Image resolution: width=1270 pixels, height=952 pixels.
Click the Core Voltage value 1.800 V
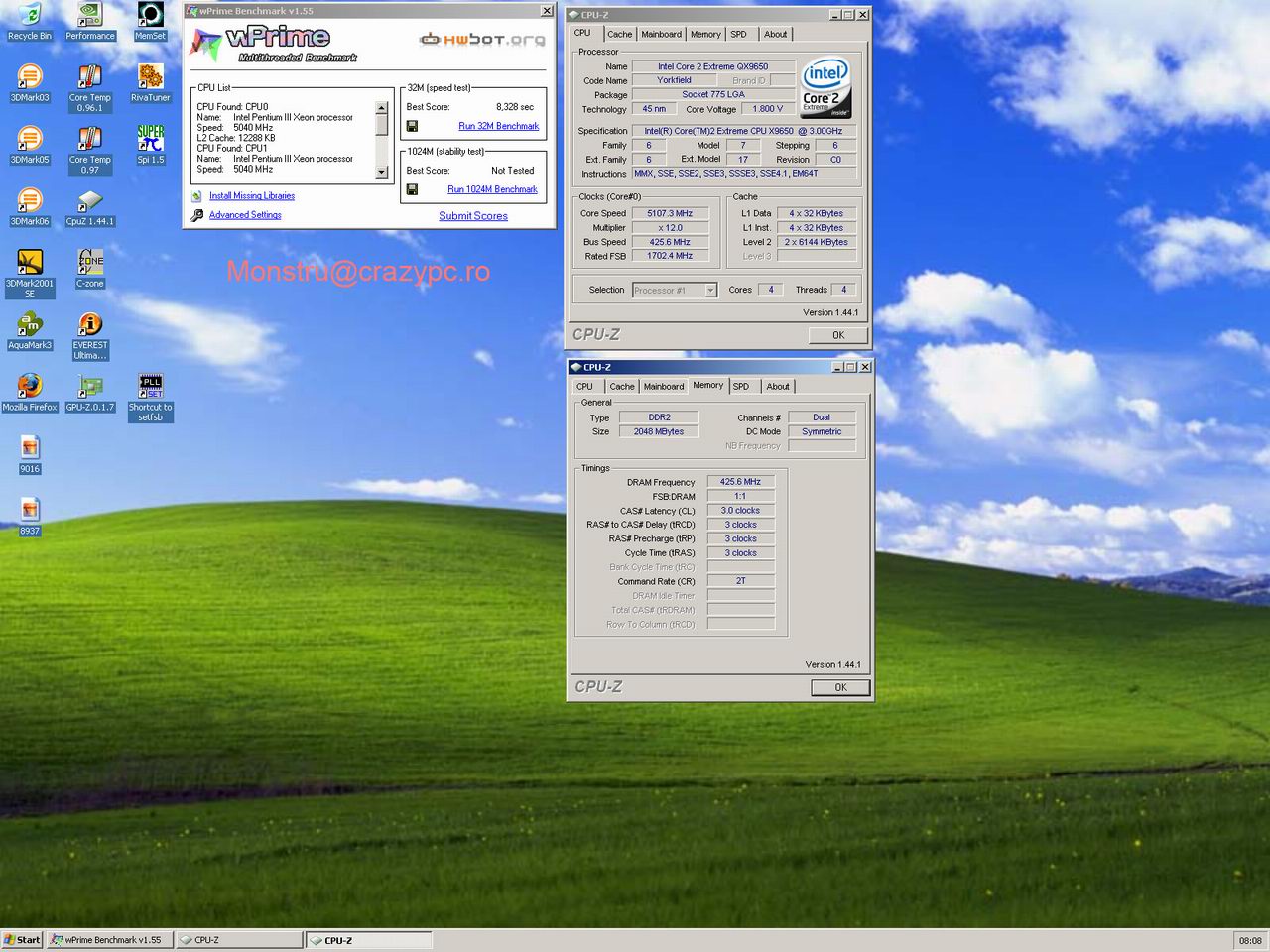pyautogui.click(x=767, y=109)
